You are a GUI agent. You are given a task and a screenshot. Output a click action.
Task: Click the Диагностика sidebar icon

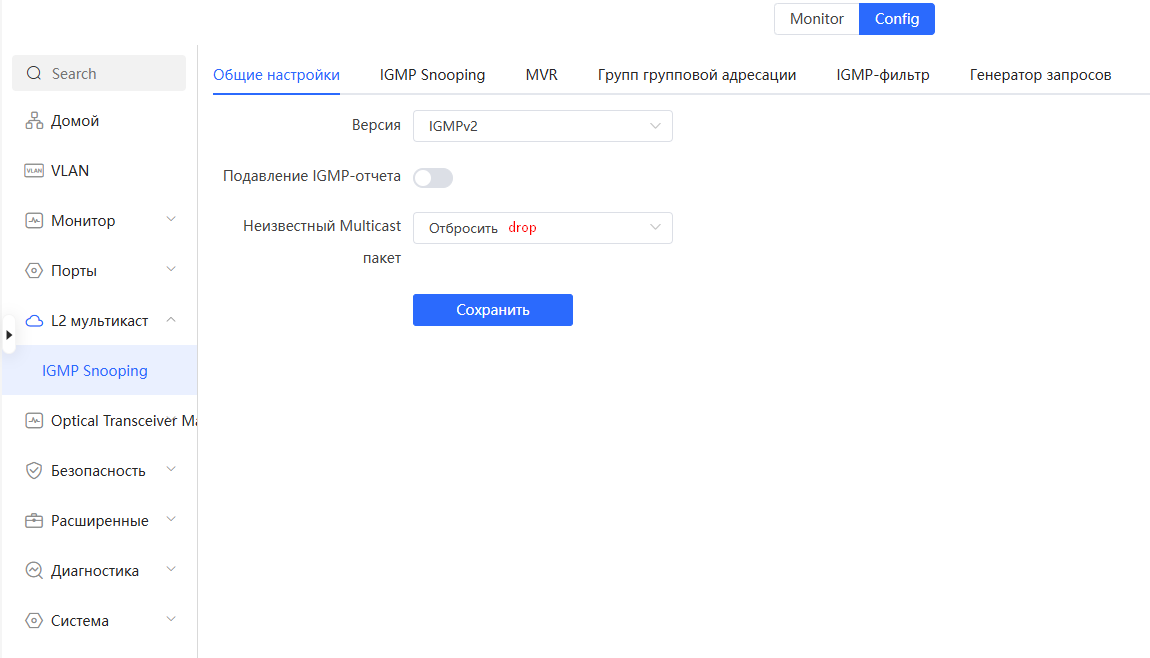click(x=34, y=571)
